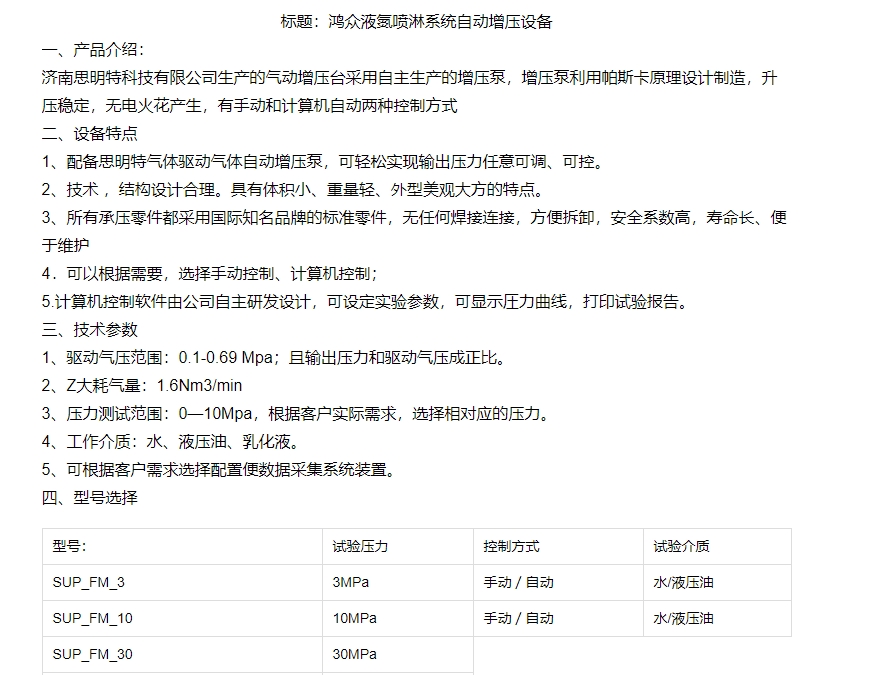Click line 3、所有承压零件都采用国际知名品牌
Image resolution: width=885 pixels, height=675 pixels.
[414, 218]
